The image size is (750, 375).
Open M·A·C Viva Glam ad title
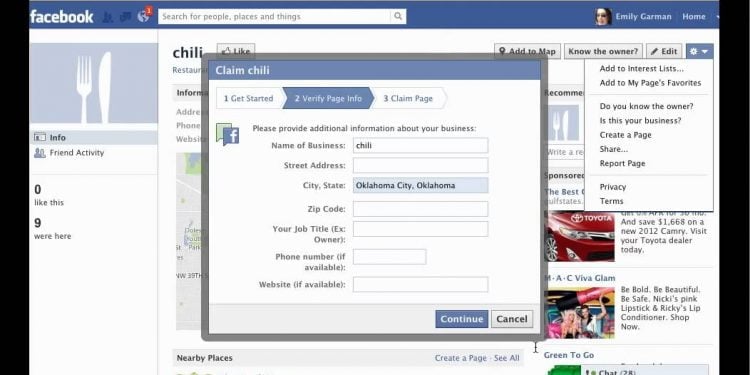pyautogui.click(x=580, y=278)
